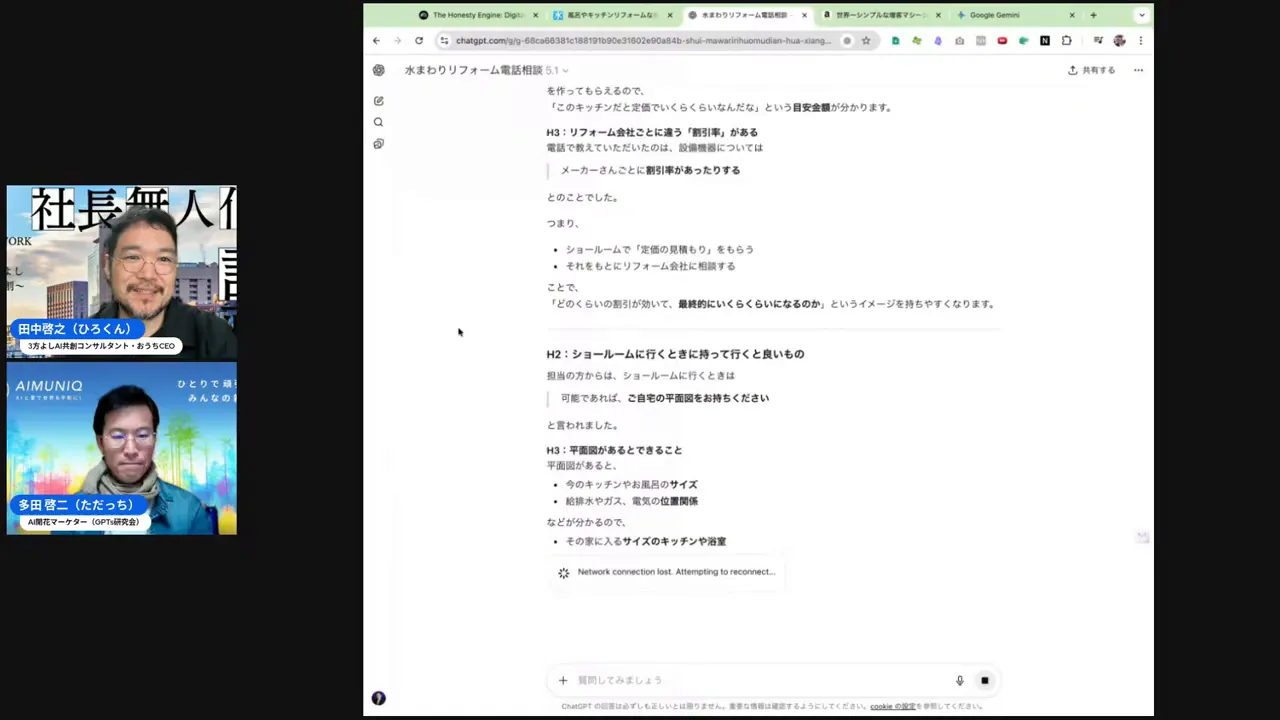Open the attachment plus icon in the message bar

[562, 680]
